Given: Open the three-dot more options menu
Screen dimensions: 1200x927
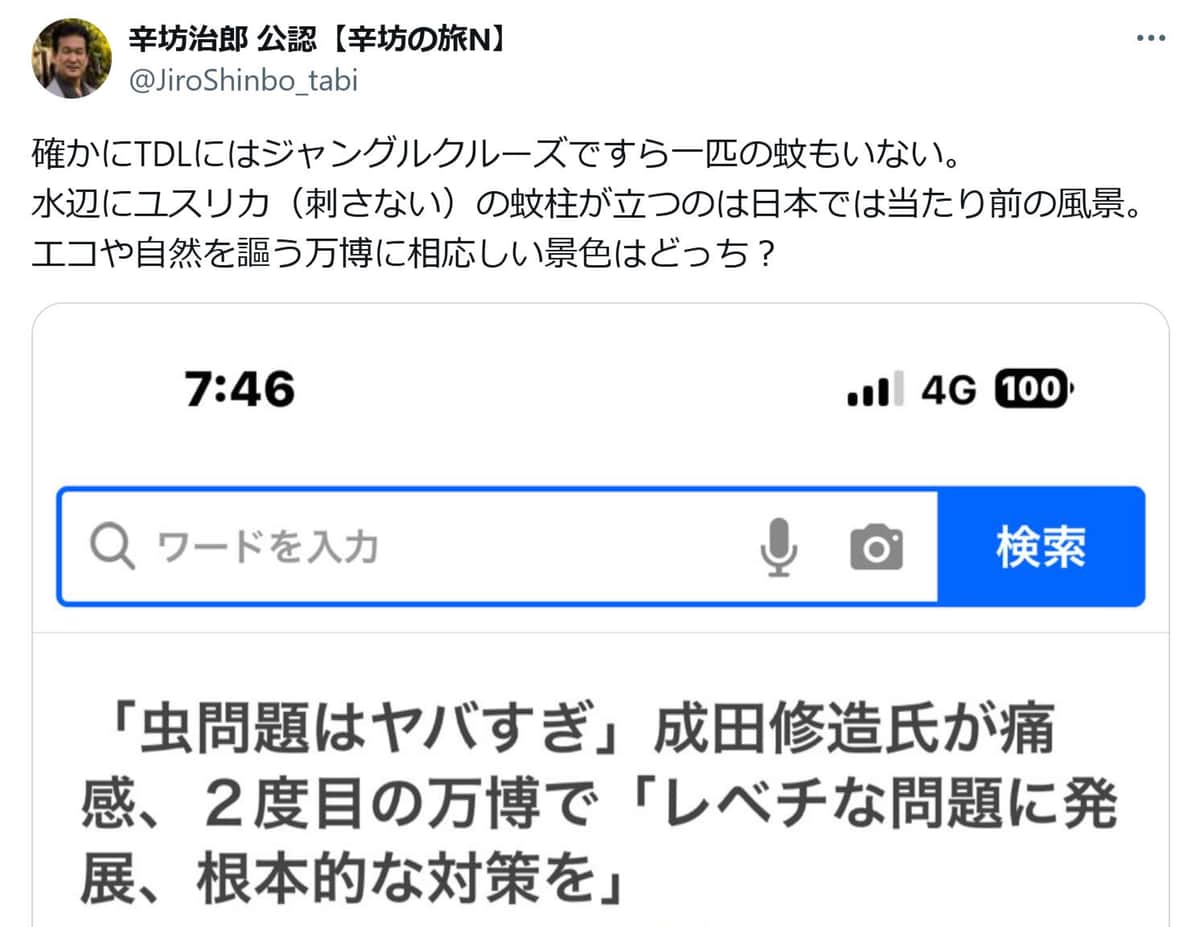Looking at the screenshot, I should [1149, 38].
